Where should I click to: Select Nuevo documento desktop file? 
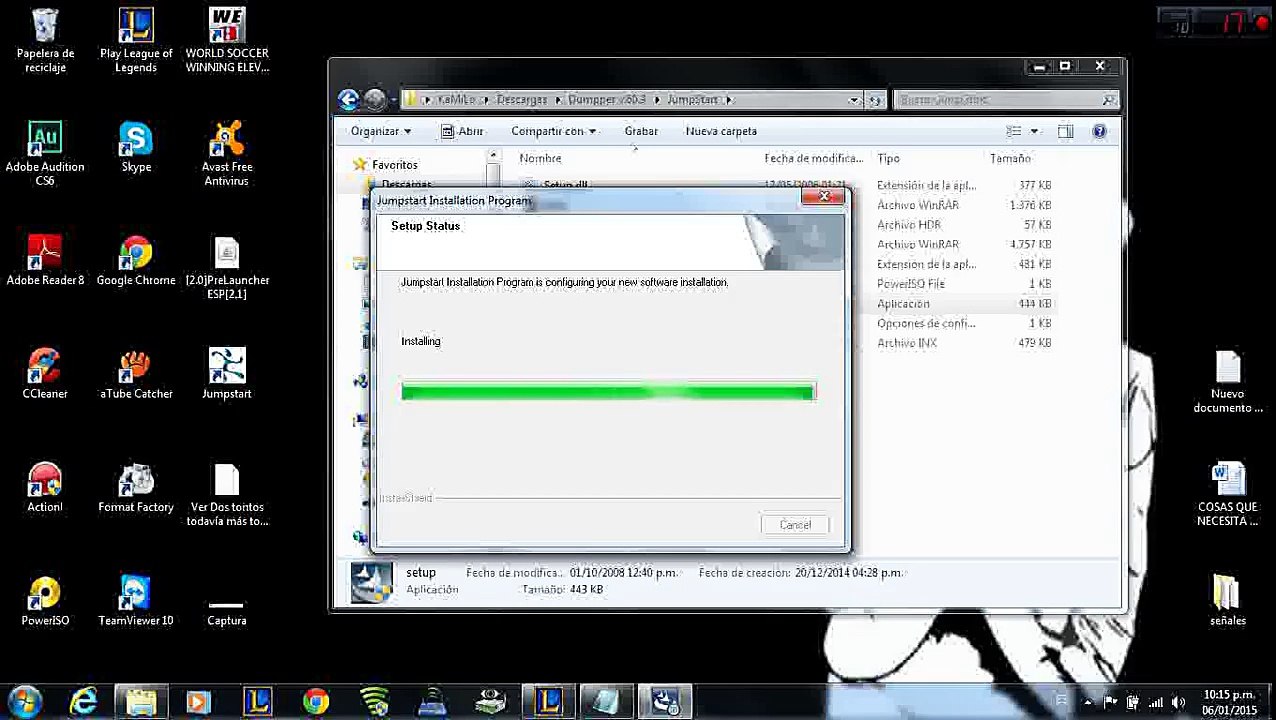click(x=1228, y=381)
